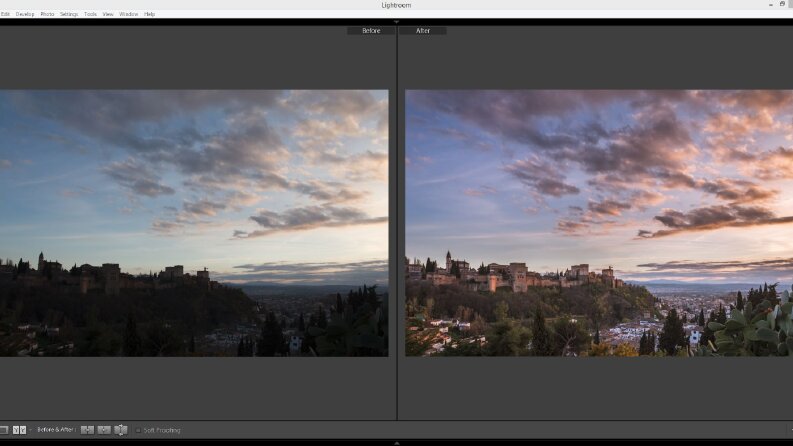
Task: Open the View menu
Action: point(108,14)
